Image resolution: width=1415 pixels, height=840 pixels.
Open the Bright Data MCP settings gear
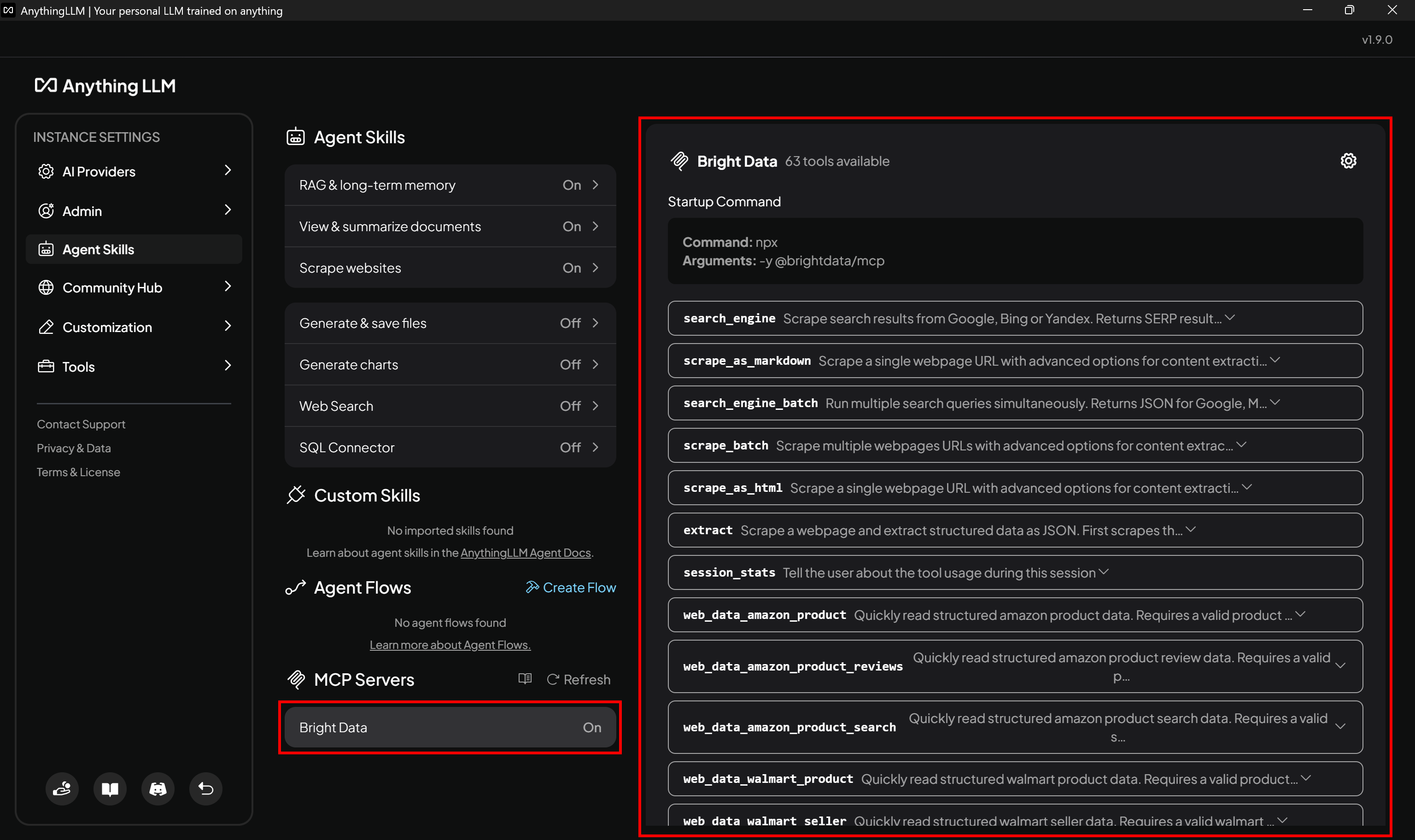(1349, 161)
